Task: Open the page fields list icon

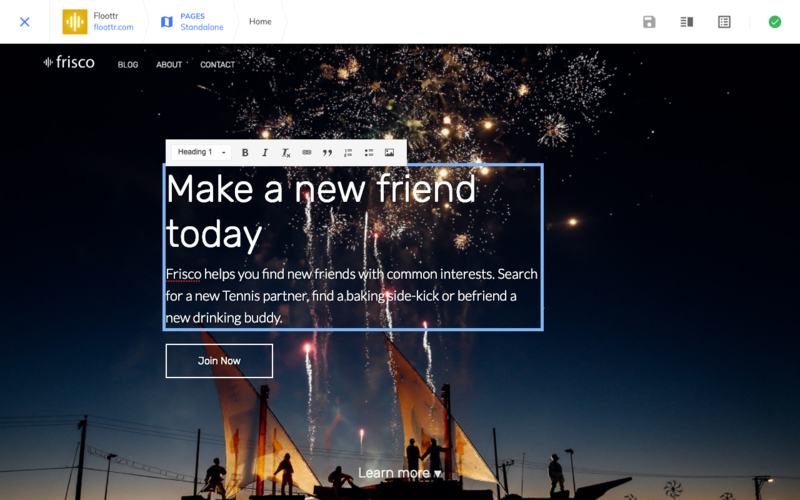Action: coord(724,22)
